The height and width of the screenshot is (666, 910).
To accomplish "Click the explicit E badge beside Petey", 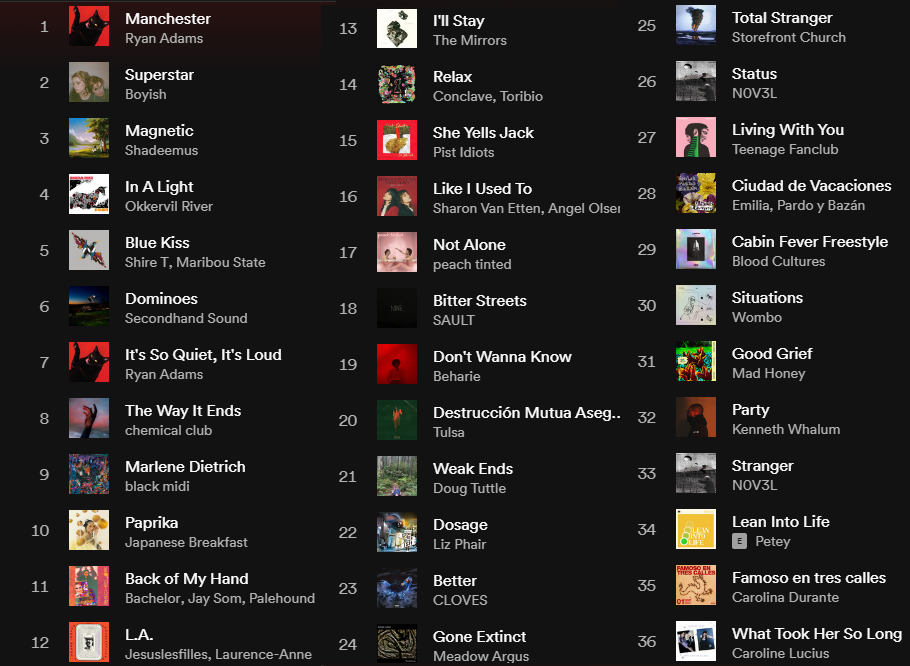I will click(740, 542).
